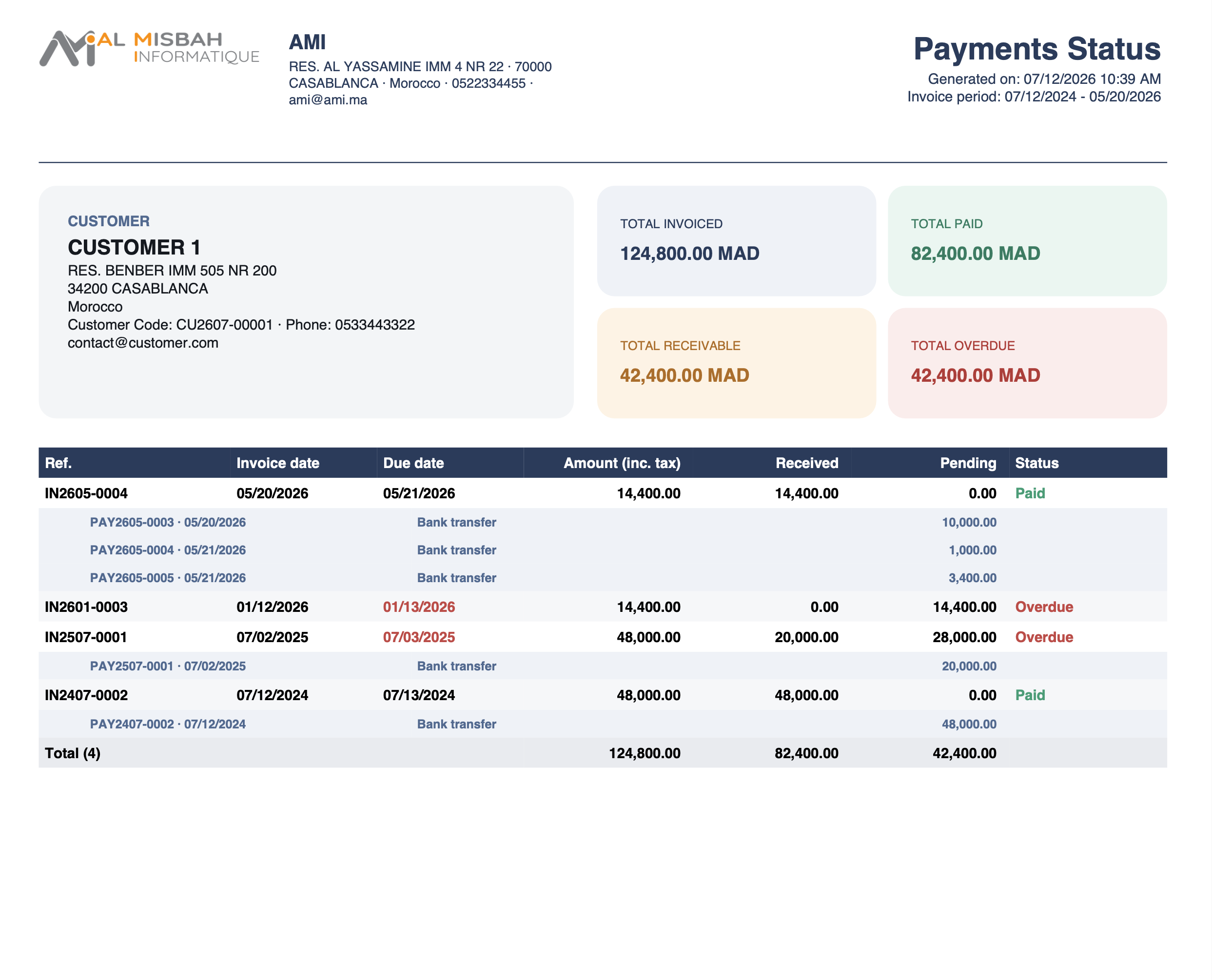Click Bank transfer on the PAY2507-0001 row

tap(457, 666)
